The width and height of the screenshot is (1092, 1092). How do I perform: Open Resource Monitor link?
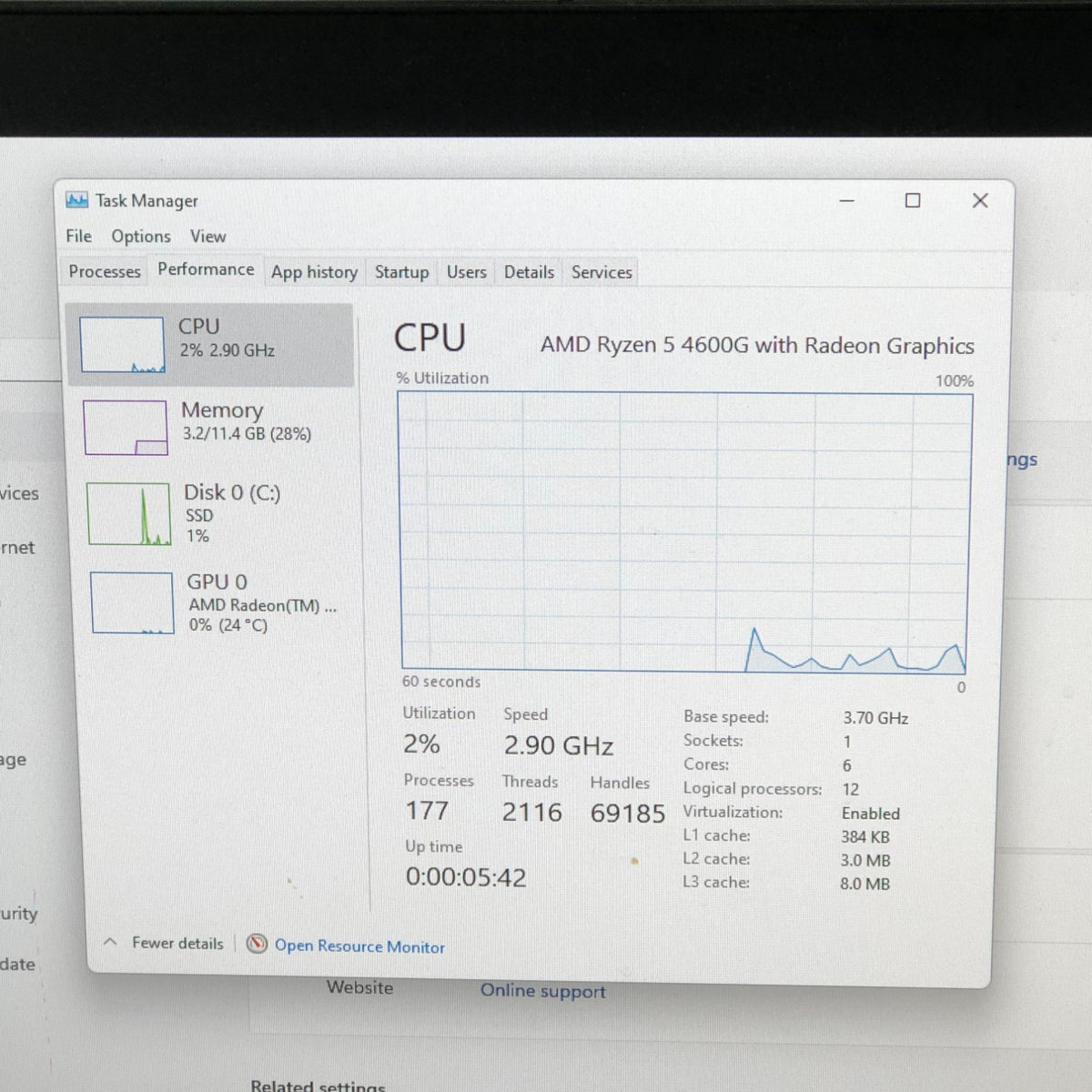359,946
